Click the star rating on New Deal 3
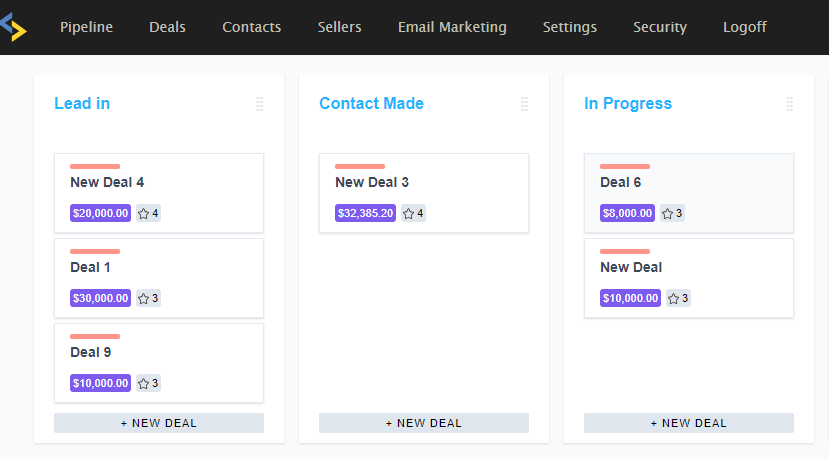This screenshot has width=829, height=459. [413, 213]
